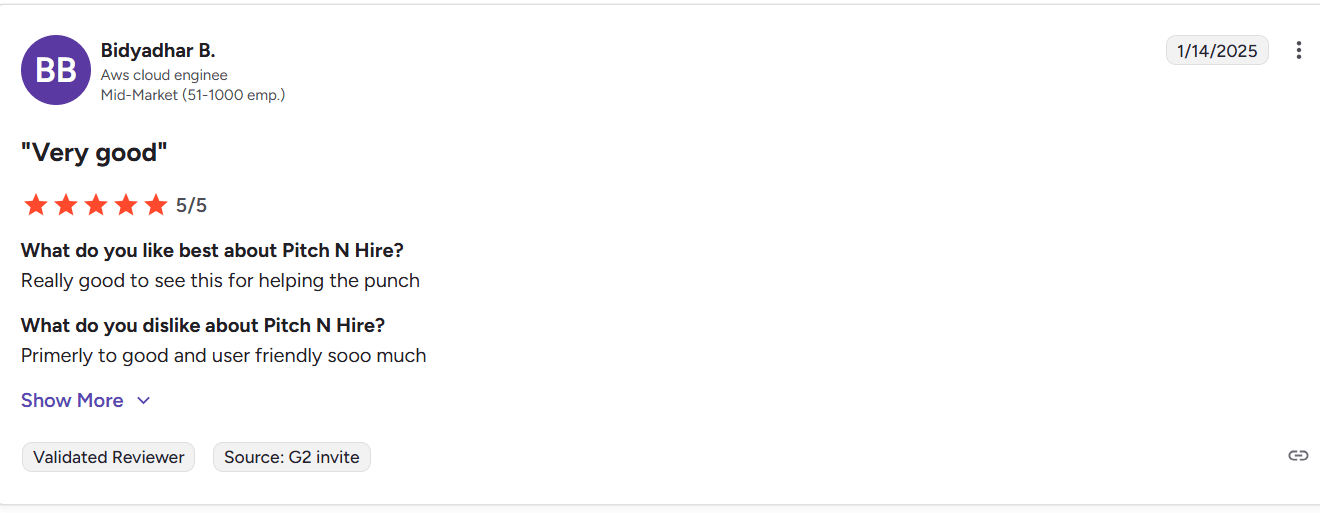Click the second rating star
The image size is (1320, 513).
point(66,205)
